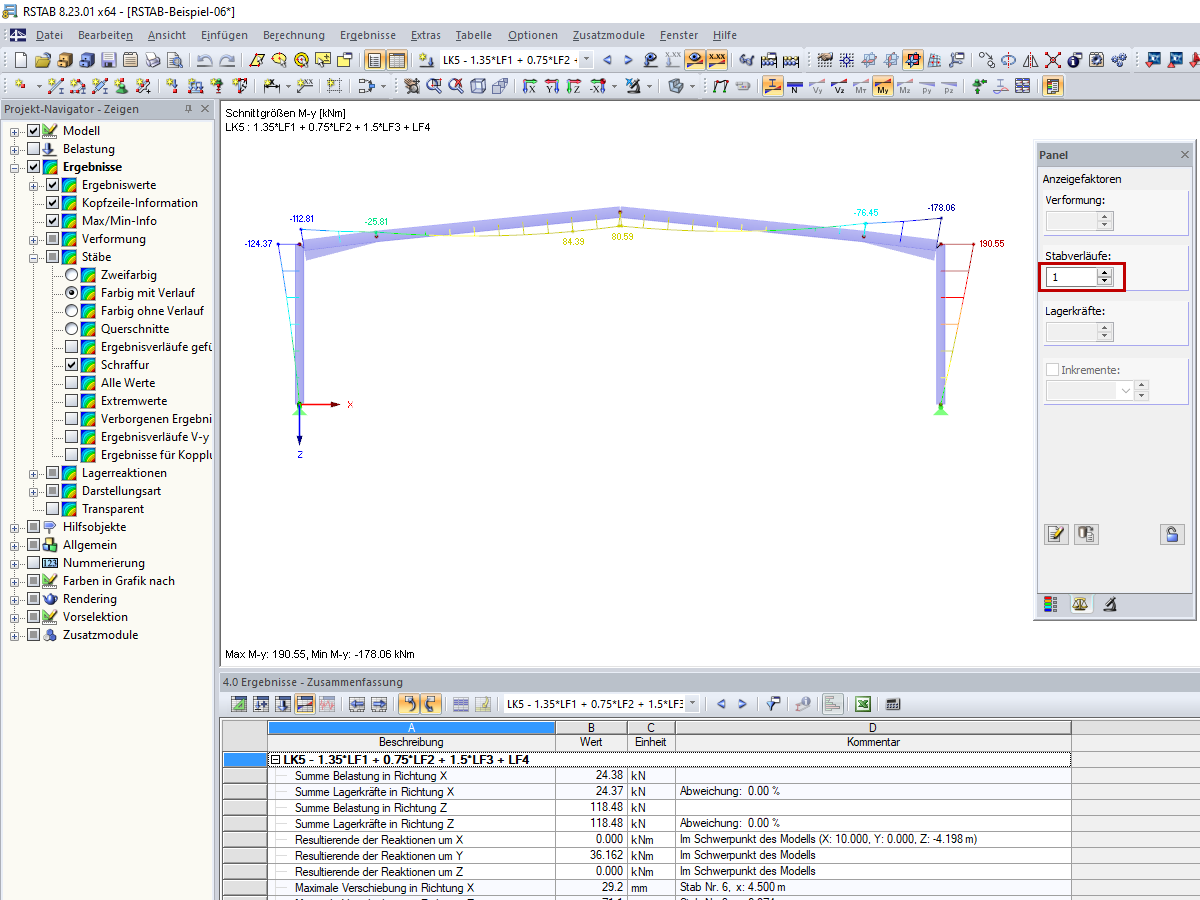The height and width of the screenshot is (900, 1200).
Task: Open the Datei menu
Action: click(49, 35)
